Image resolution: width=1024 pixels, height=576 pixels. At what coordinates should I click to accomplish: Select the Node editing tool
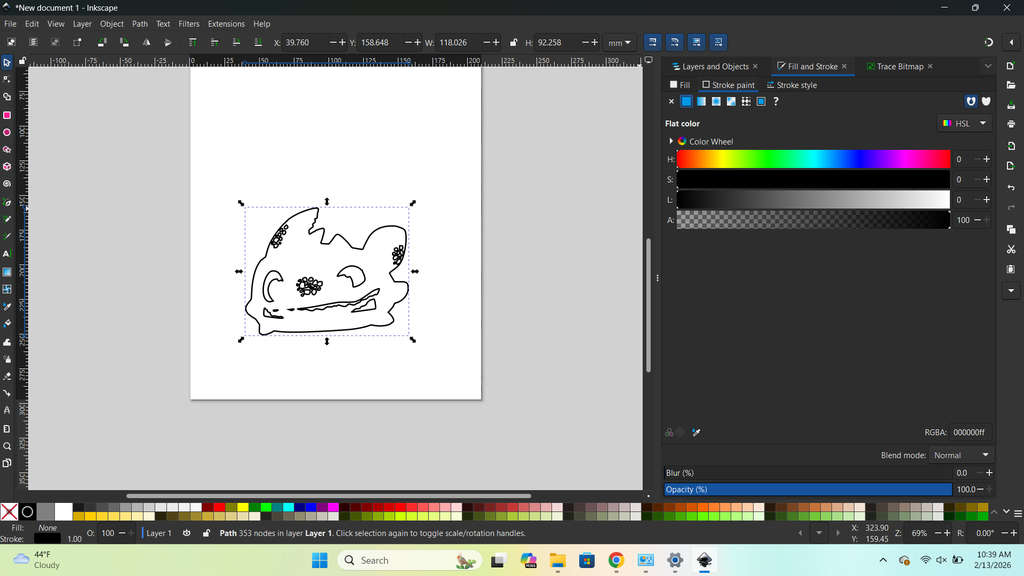click(x=7, y=79)
